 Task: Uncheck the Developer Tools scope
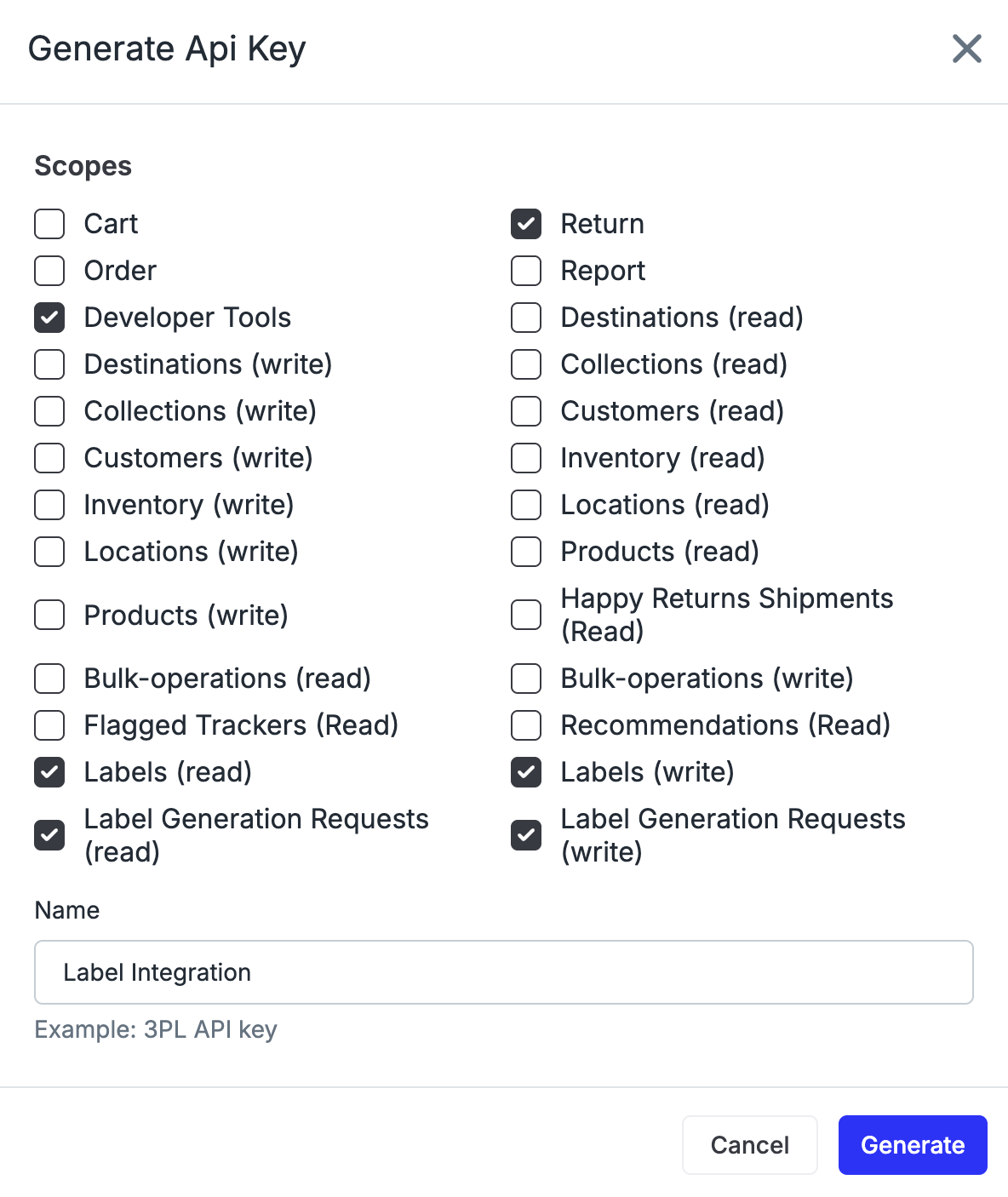(49, 318)
